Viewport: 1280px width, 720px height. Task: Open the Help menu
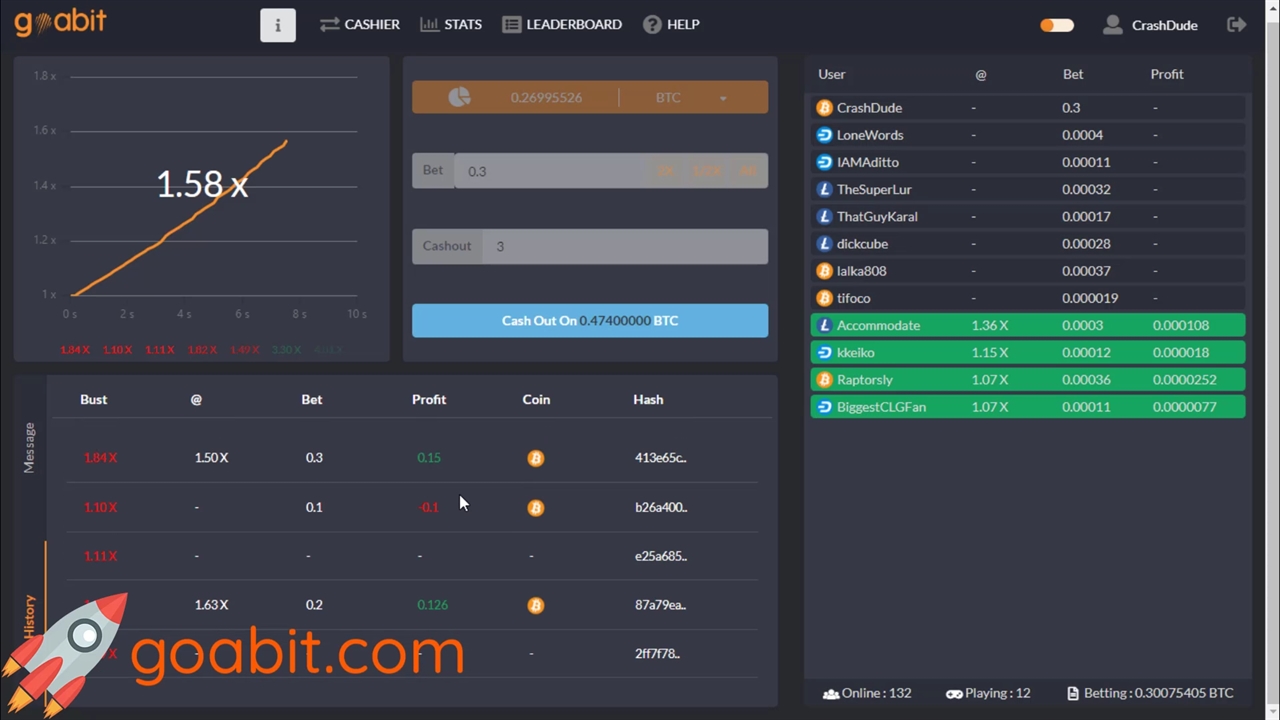(x=671, y=24)
